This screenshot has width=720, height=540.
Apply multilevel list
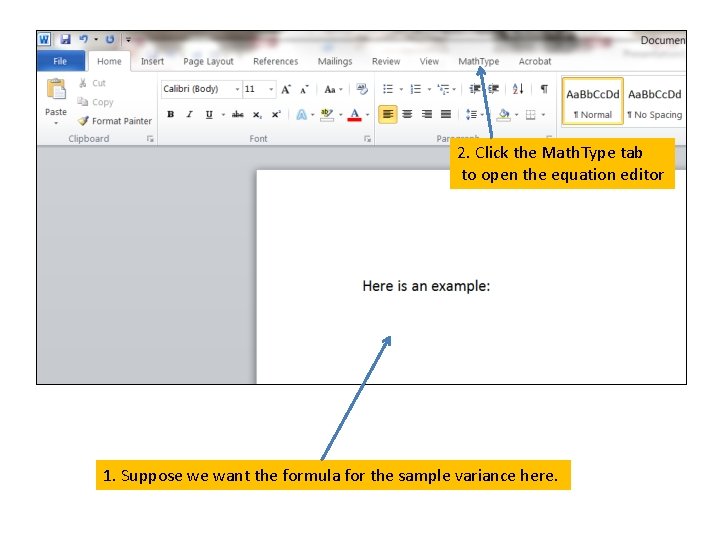pos(444,89)
